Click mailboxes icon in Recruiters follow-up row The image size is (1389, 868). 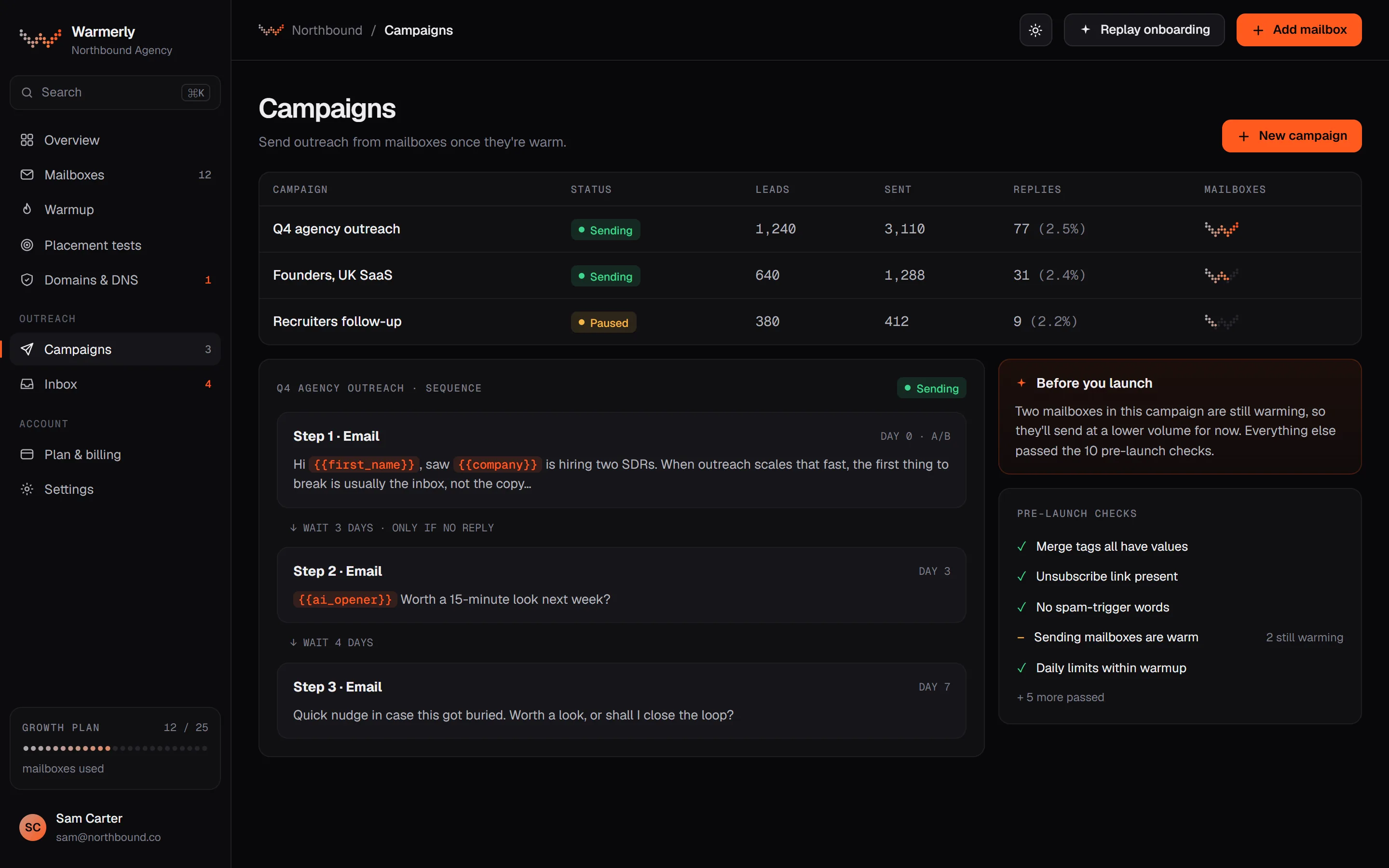[1221, 322]
